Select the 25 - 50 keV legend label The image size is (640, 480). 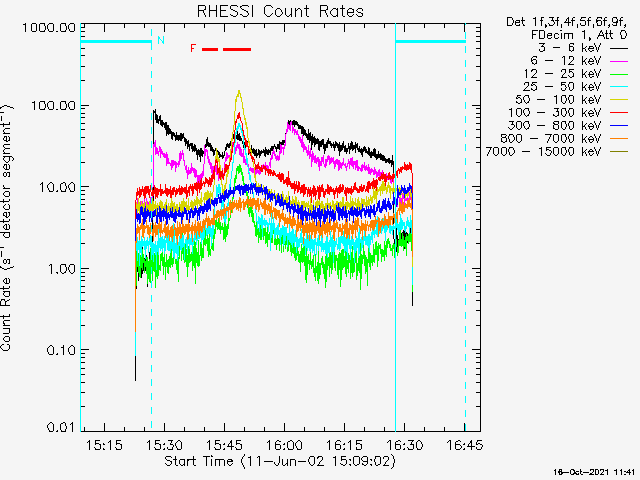point(562,87)
